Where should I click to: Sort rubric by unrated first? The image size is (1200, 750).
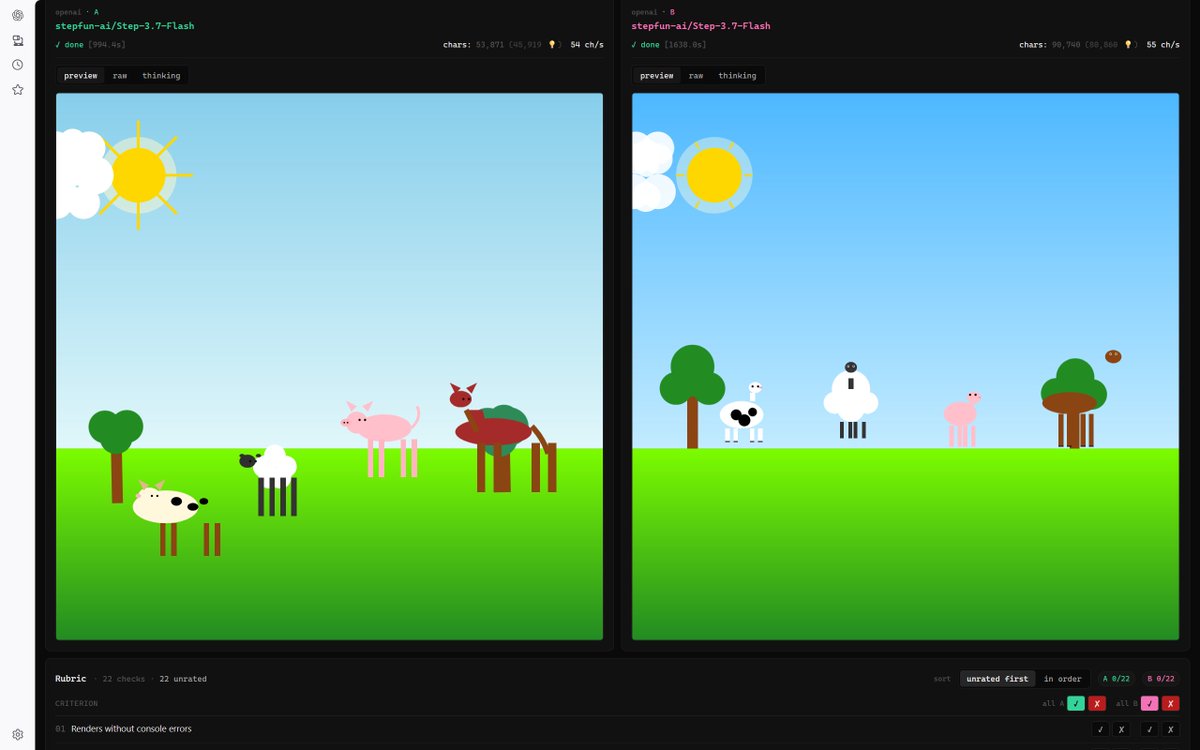997,679
